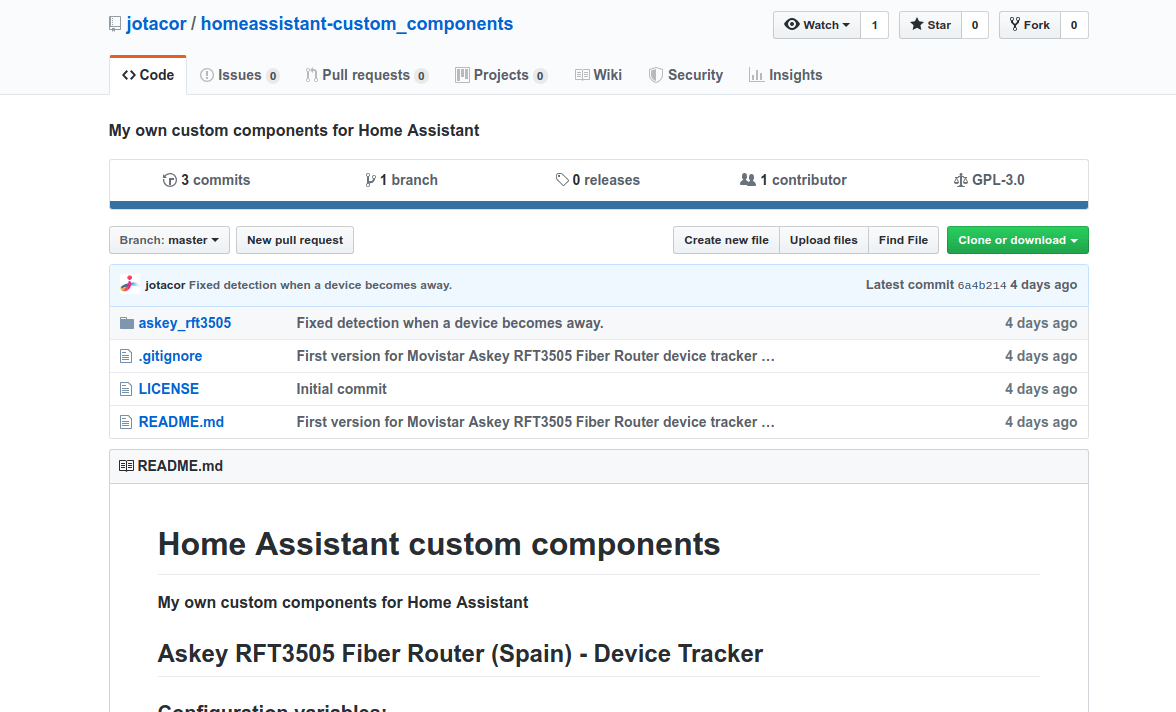Click the Create new file button
Viewport: 1176px width, 712px height.
click(x=726, y=240)
